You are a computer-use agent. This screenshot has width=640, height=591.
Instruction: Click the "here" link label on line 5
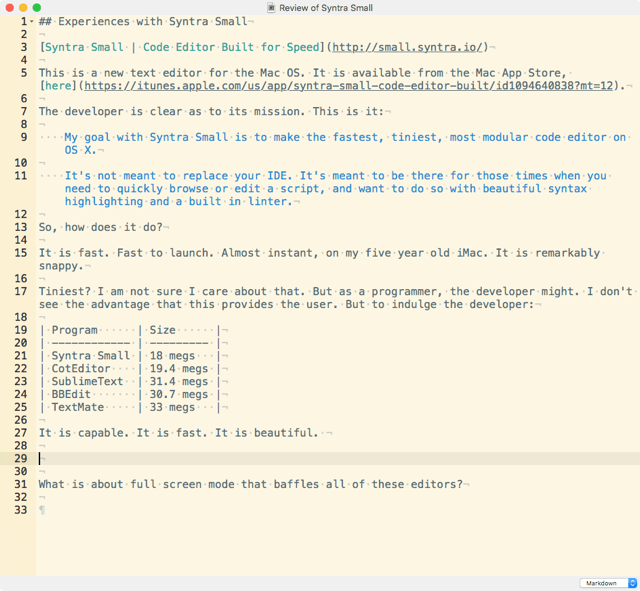(x=58, y=86)
